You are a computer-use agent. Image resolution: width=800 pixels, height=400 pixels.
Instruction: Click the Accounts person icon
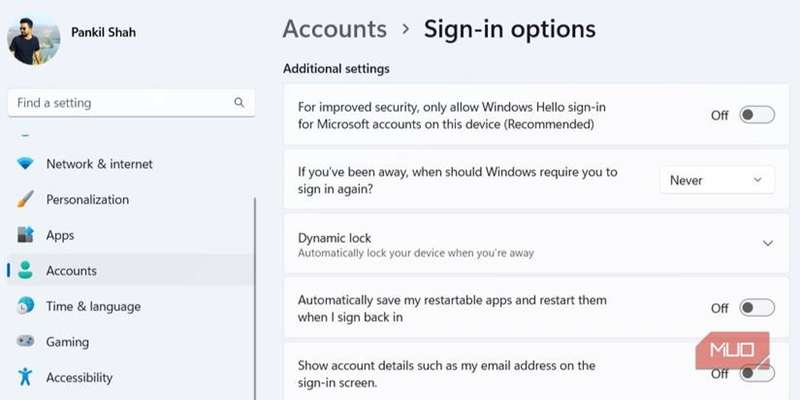pos(25,271)
